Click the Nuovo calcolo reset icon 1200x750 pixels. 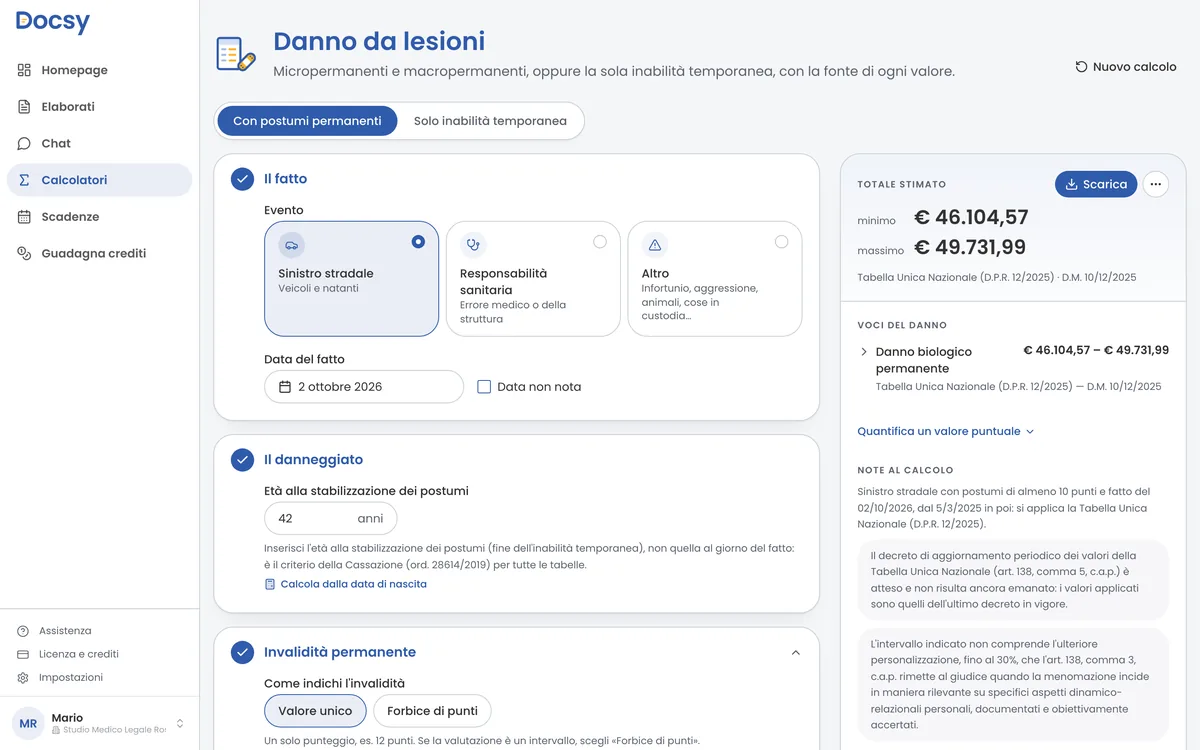(x=1081, y=67)
